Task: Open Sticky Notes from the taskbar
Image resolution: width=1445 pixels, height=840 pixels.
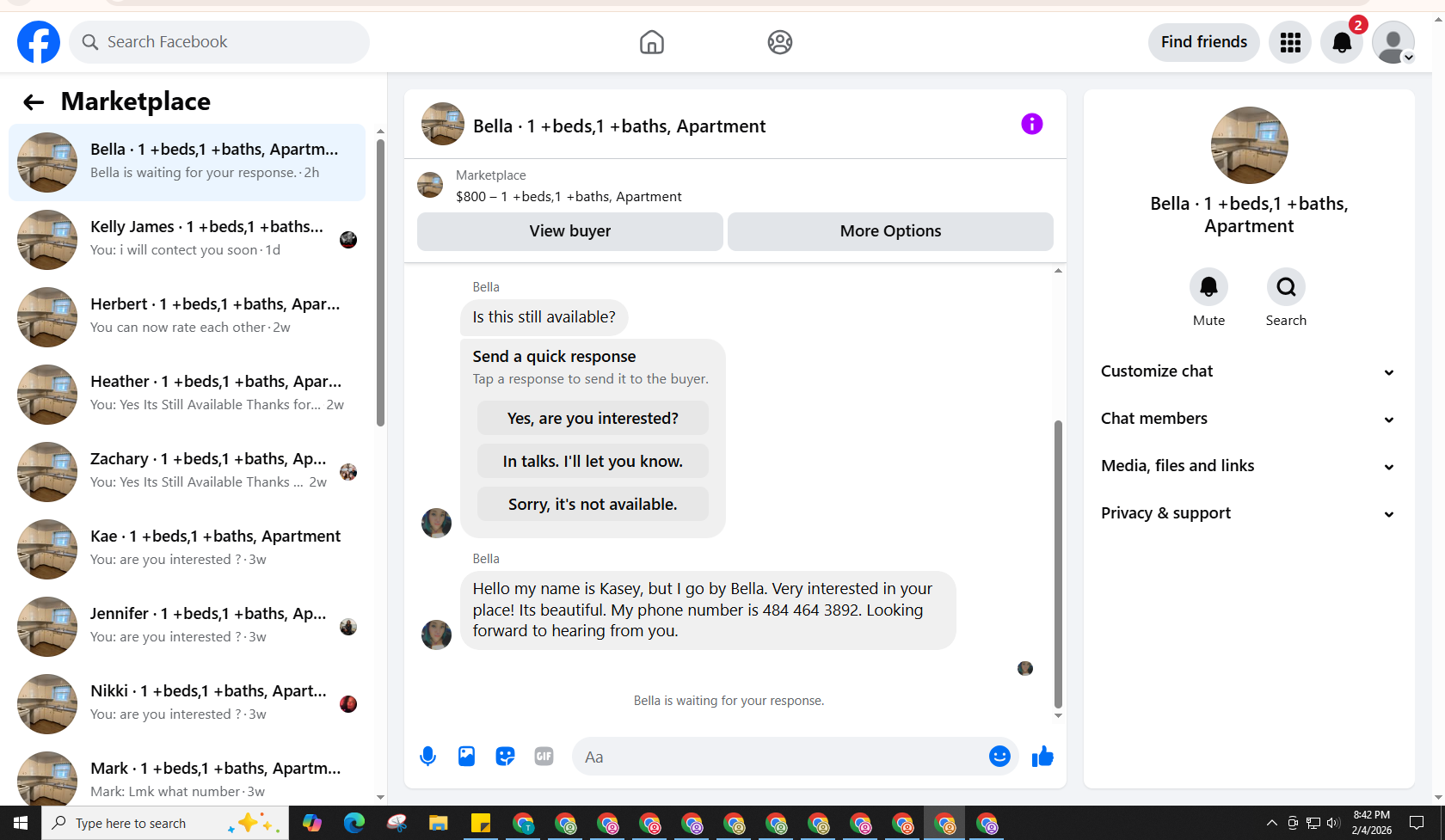Action: [x=481, y=824]
